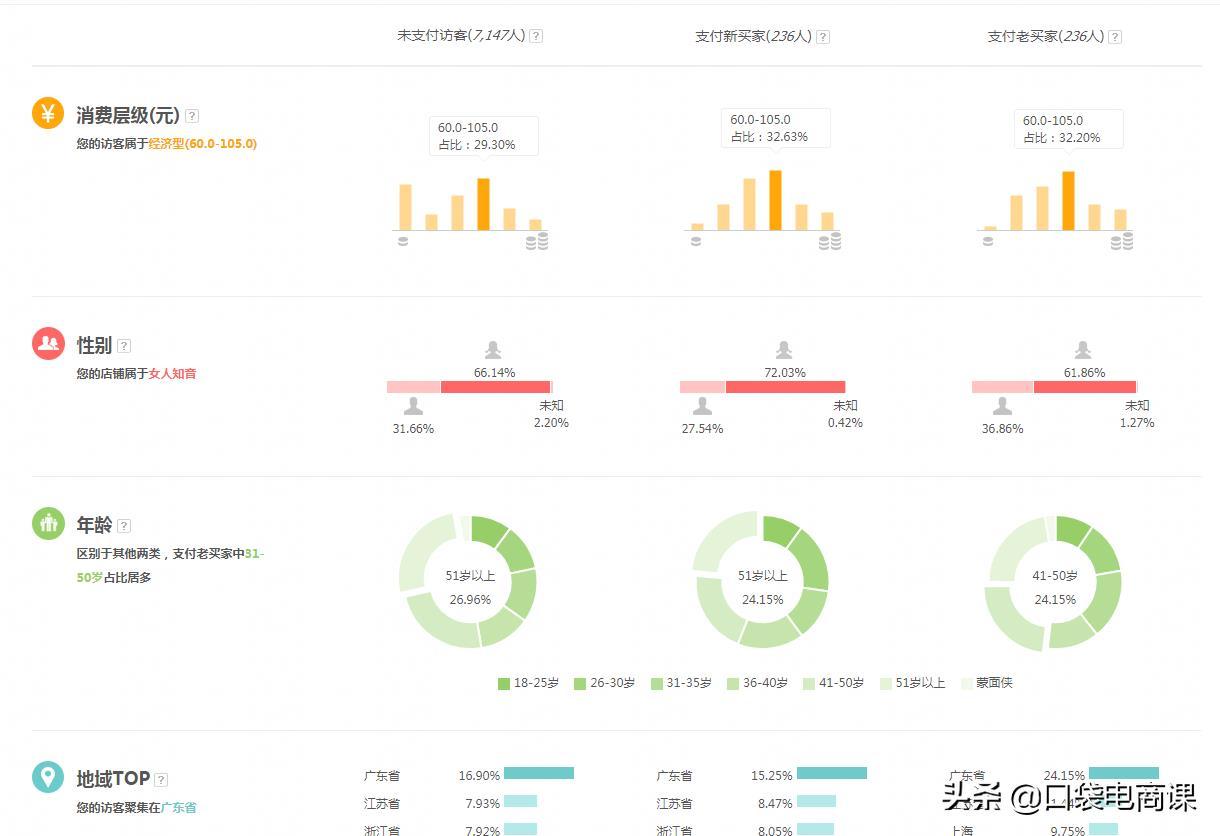Screen dimensions: 1220x836
Task: Open help icon beside 未支付访客 header
Action: point(536,36)
